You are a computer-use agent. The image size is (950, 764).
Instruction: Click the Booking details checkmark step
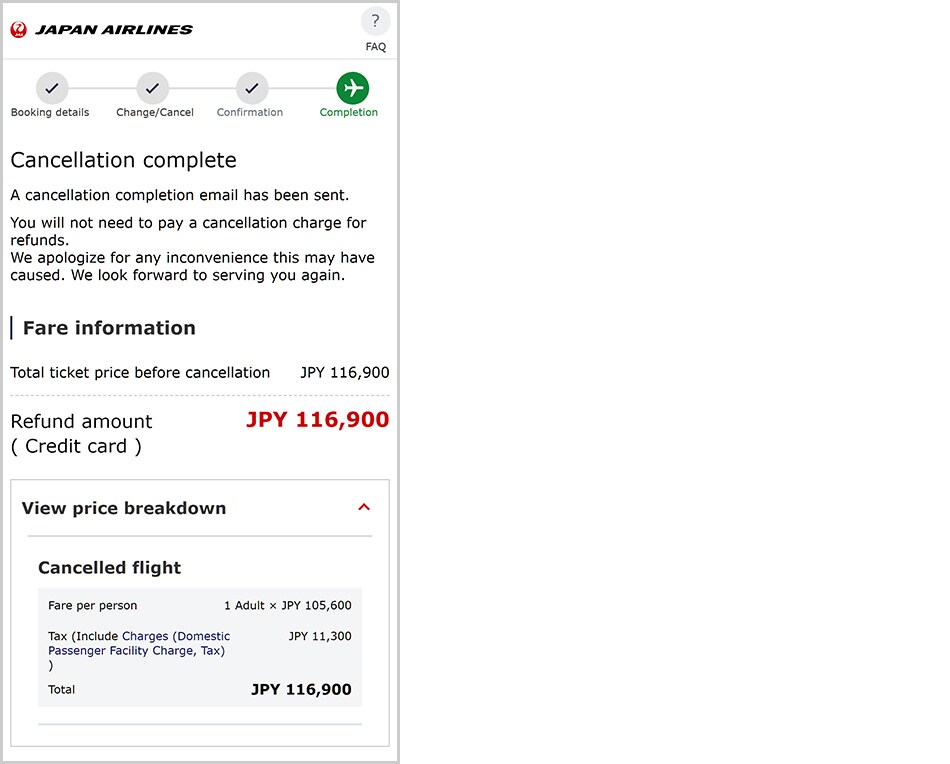coord(51,88)
